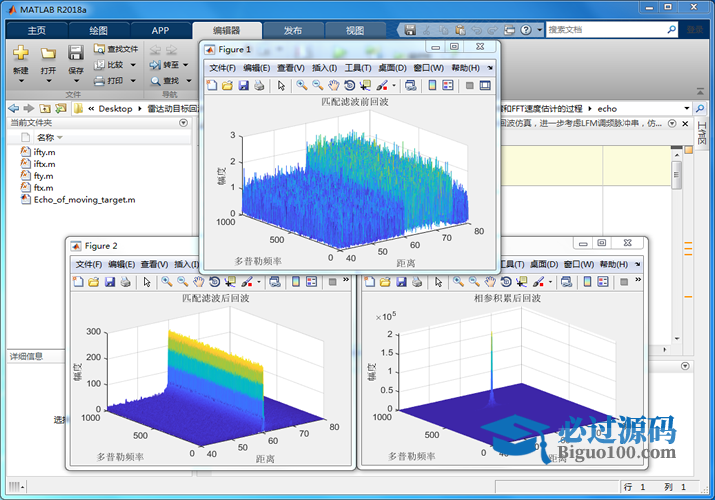Viewport: 715px width, 500px height.
Task: Select Rotate 3D tool in Figure 1
Action: tap(350, 85)
